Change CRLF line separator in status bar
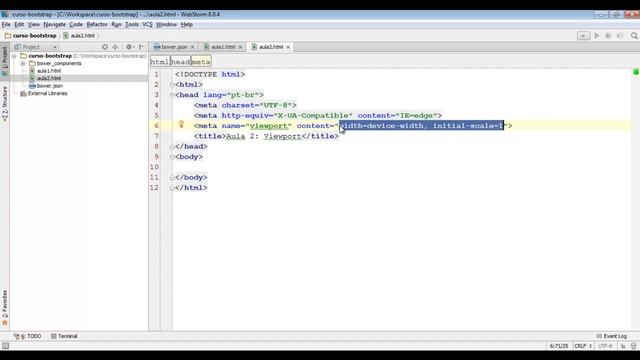The image size is (640, 360). pos(583,346)
